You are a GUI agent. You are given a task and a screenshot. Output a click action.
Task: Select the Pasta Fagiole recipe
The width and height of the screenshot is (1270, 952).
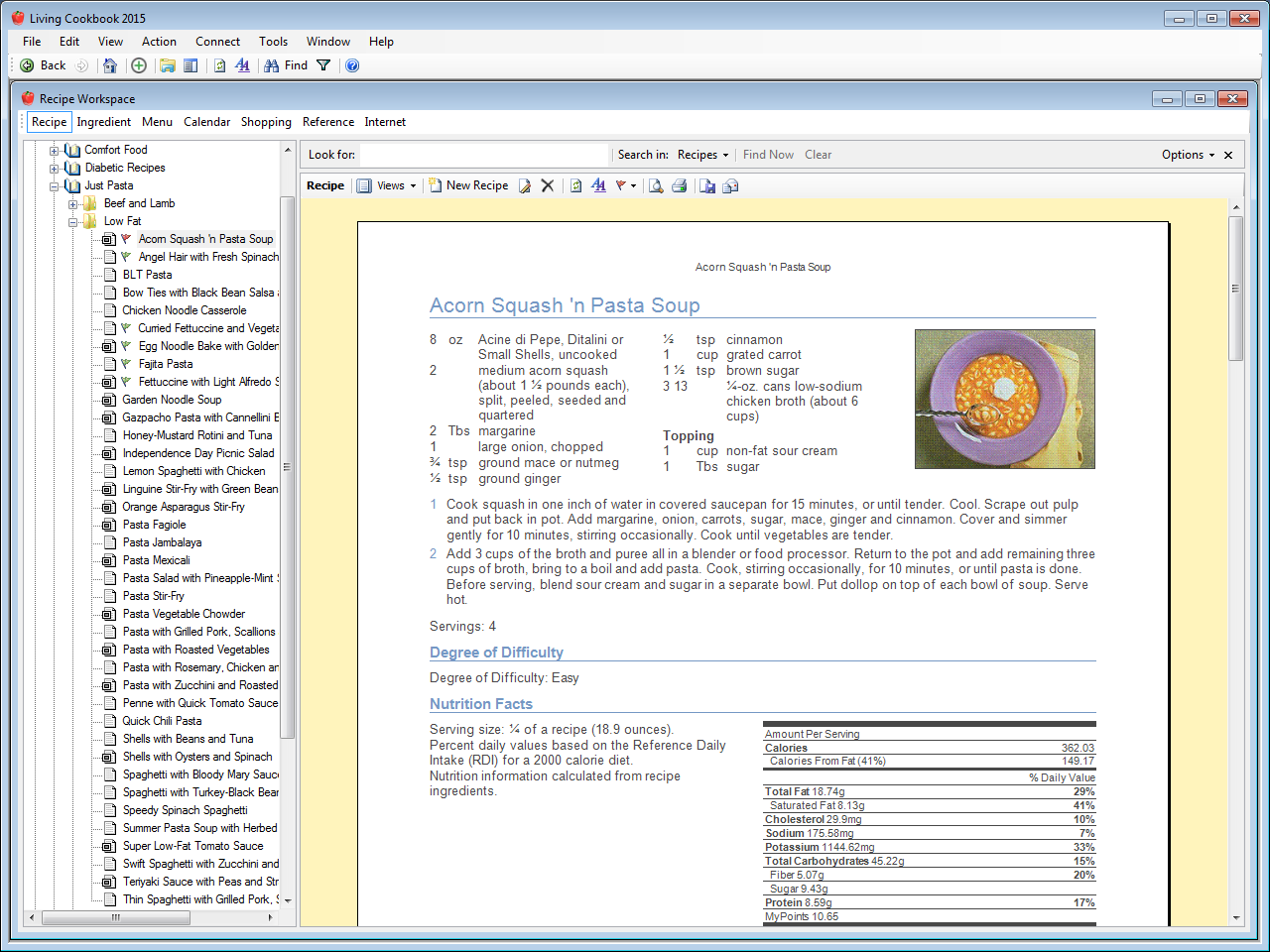[154, 525]
